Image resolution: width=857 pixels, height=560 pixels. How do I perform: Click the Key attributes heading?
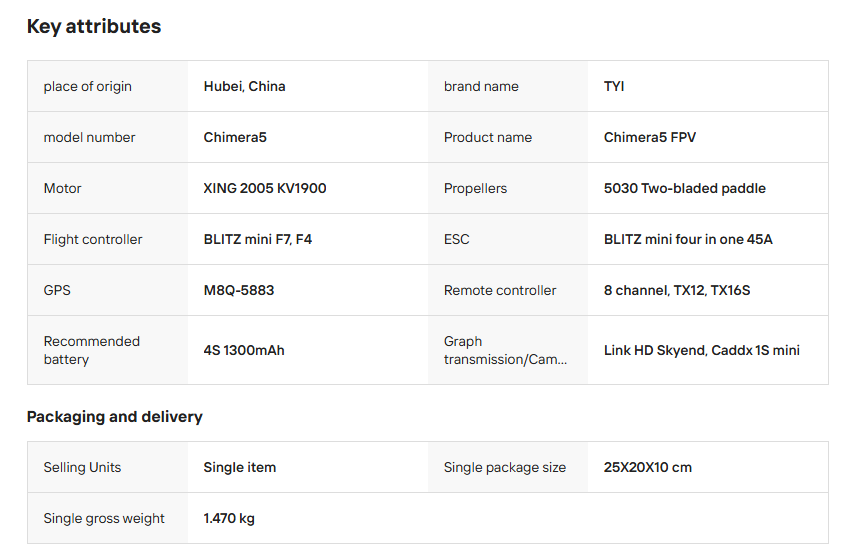pyautogui.click(x=94, y=27)
